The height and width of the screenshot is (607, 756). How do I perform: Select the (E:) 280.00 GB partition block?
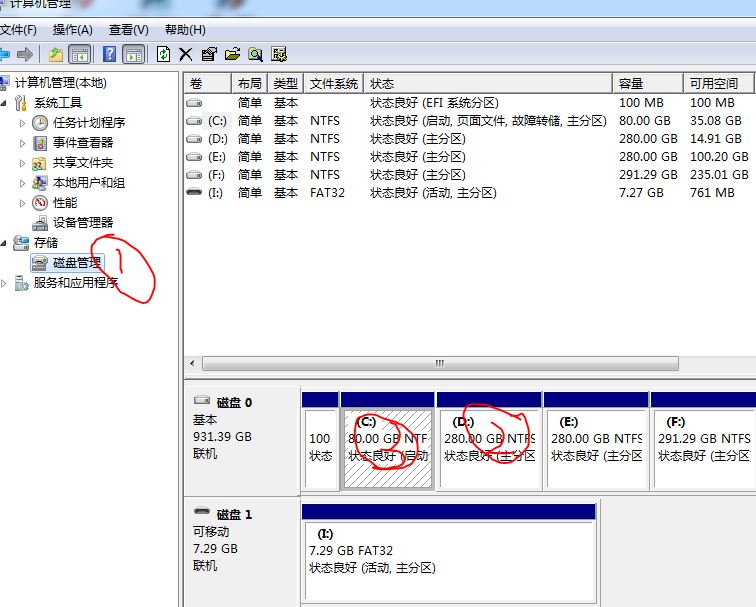[596, 441]
